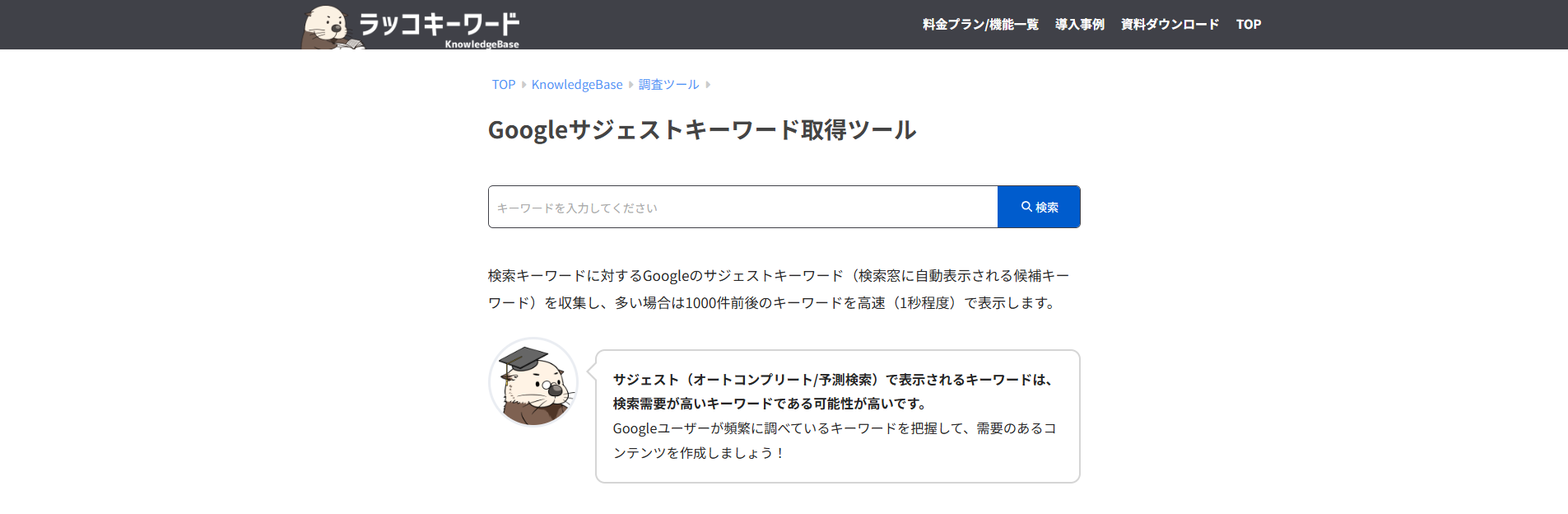Open 資料ダウンロード in the header
This screenshot has height=514, width=1568.
1170,25
